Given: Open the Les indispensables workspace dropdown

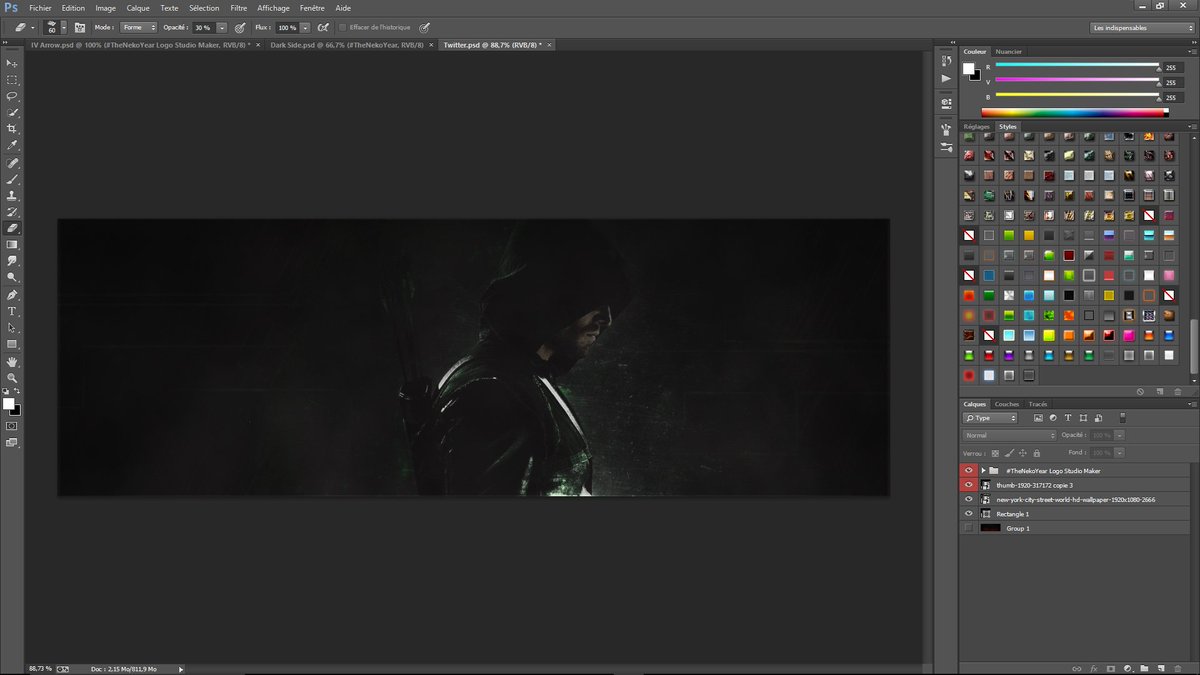Looking at the screenshot, I should (x=1143, y=28).
